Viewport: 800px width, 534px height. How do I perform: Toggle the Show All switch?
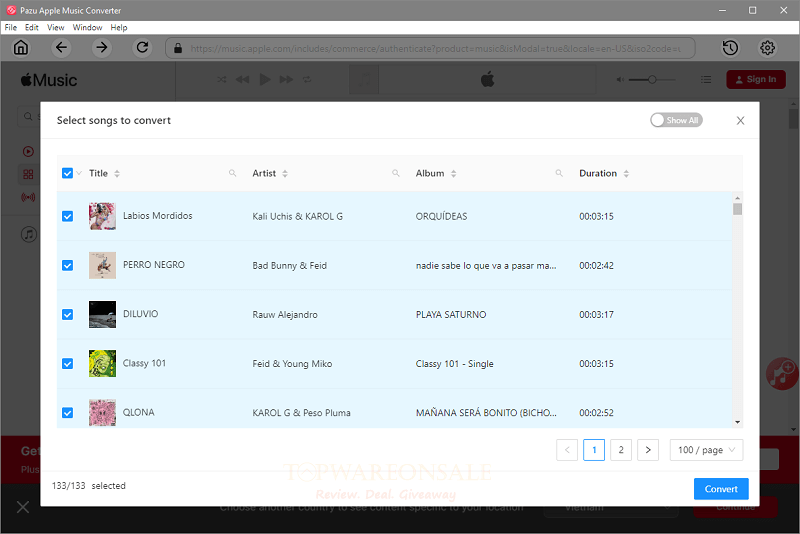click(676, 120)
